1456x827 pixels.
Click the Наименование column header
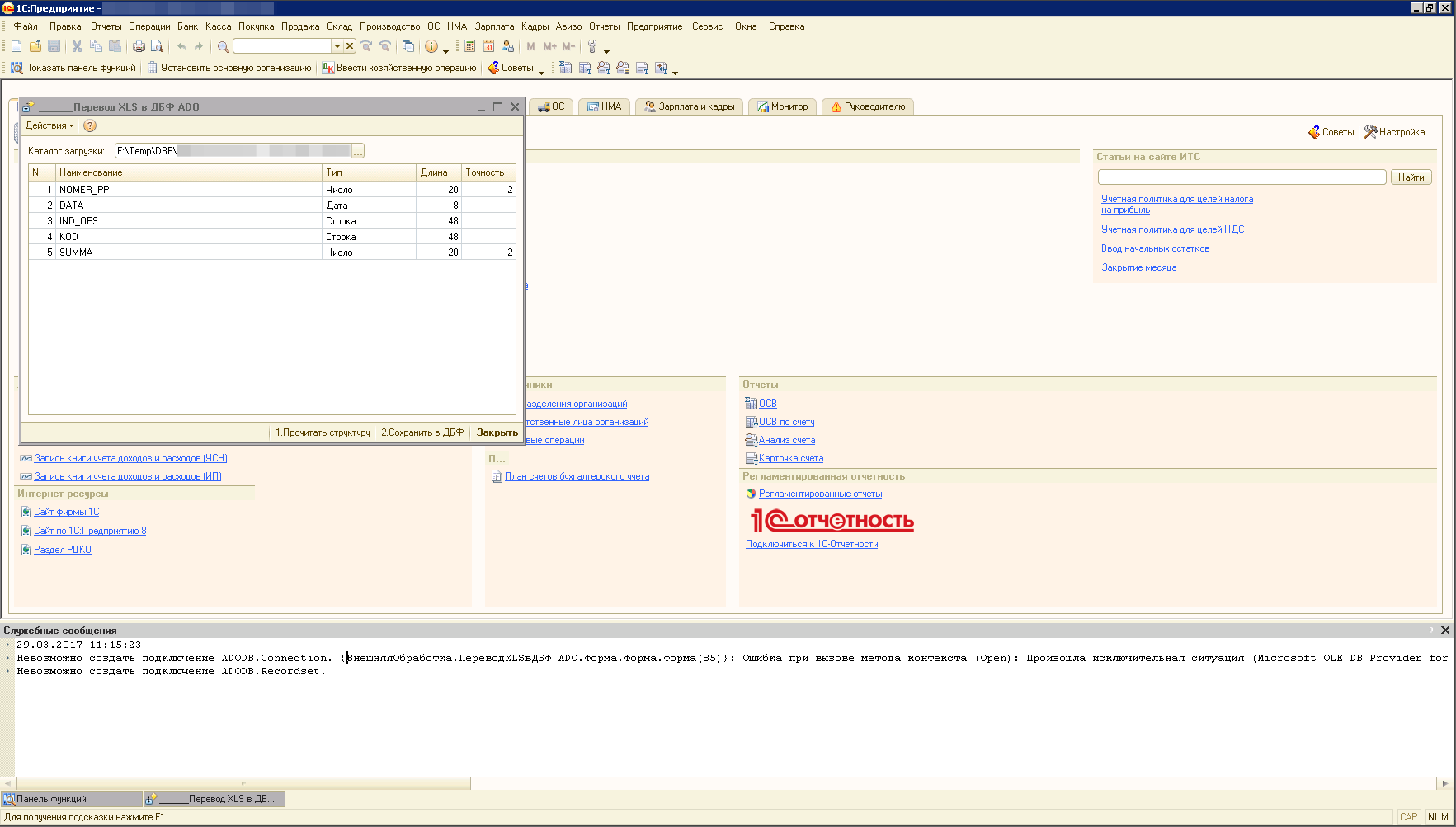189,172
